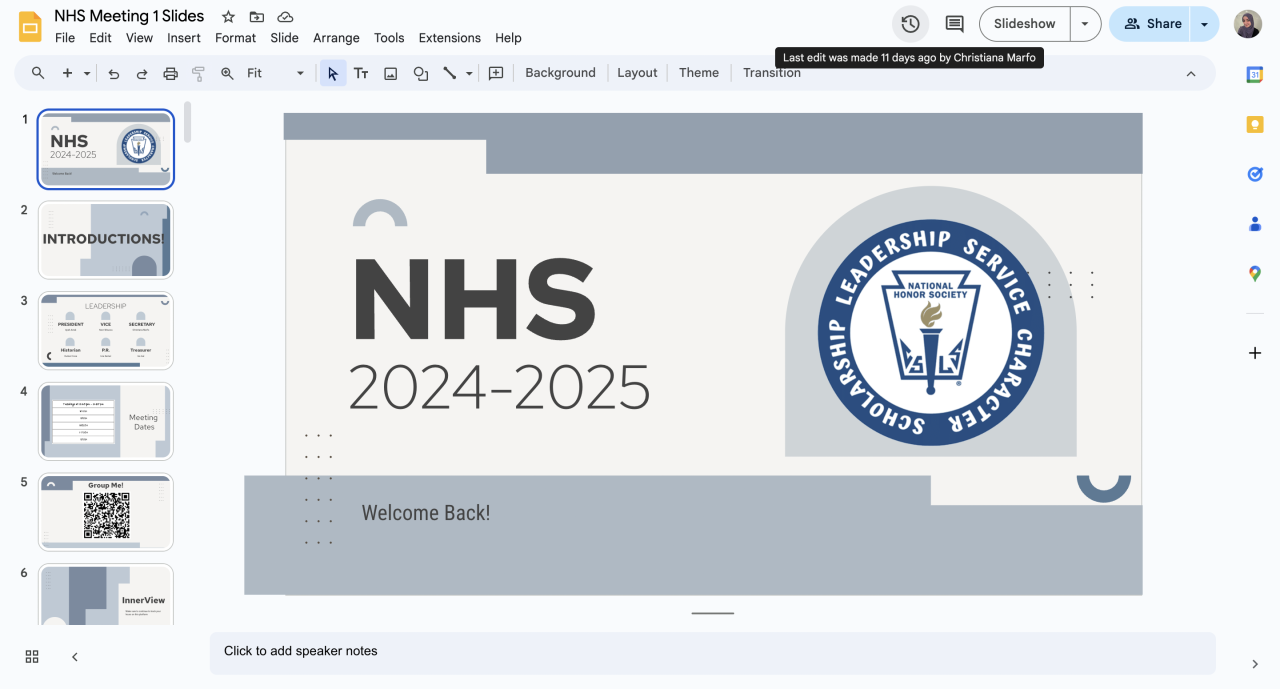Print the presentation
The height and width of the screenshot is (689, 1280).
pos(170,73)
